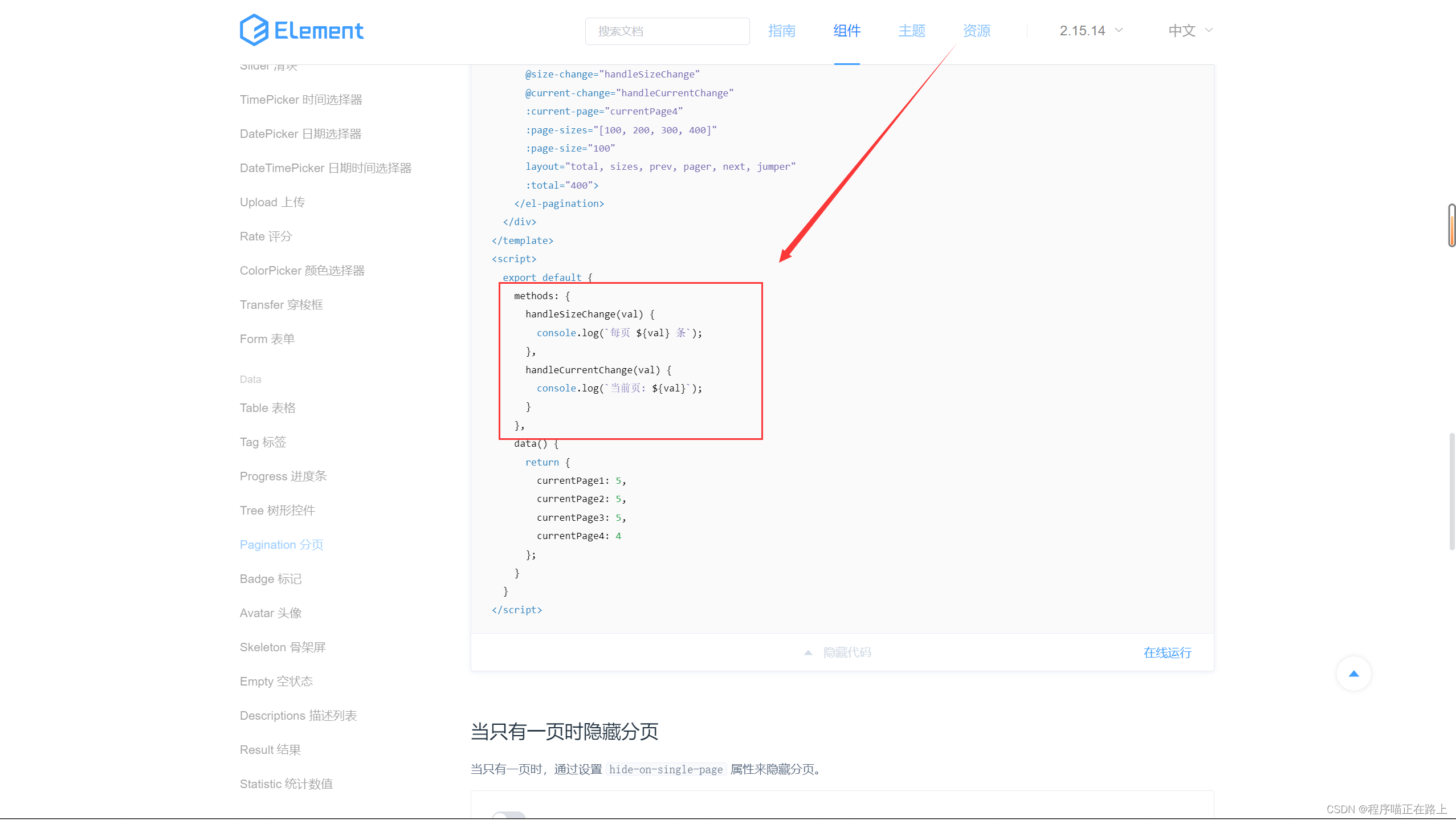
Task: Click the layout="total, sizes..." code line
Action: tap(660, 167)
